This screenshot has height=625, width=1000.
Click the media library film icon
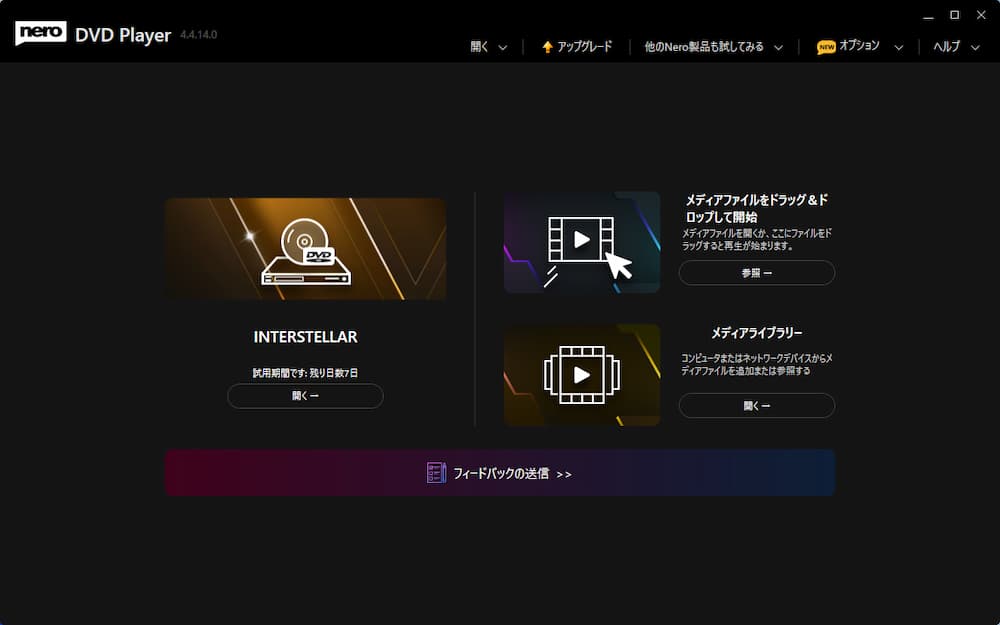[582, 375]
